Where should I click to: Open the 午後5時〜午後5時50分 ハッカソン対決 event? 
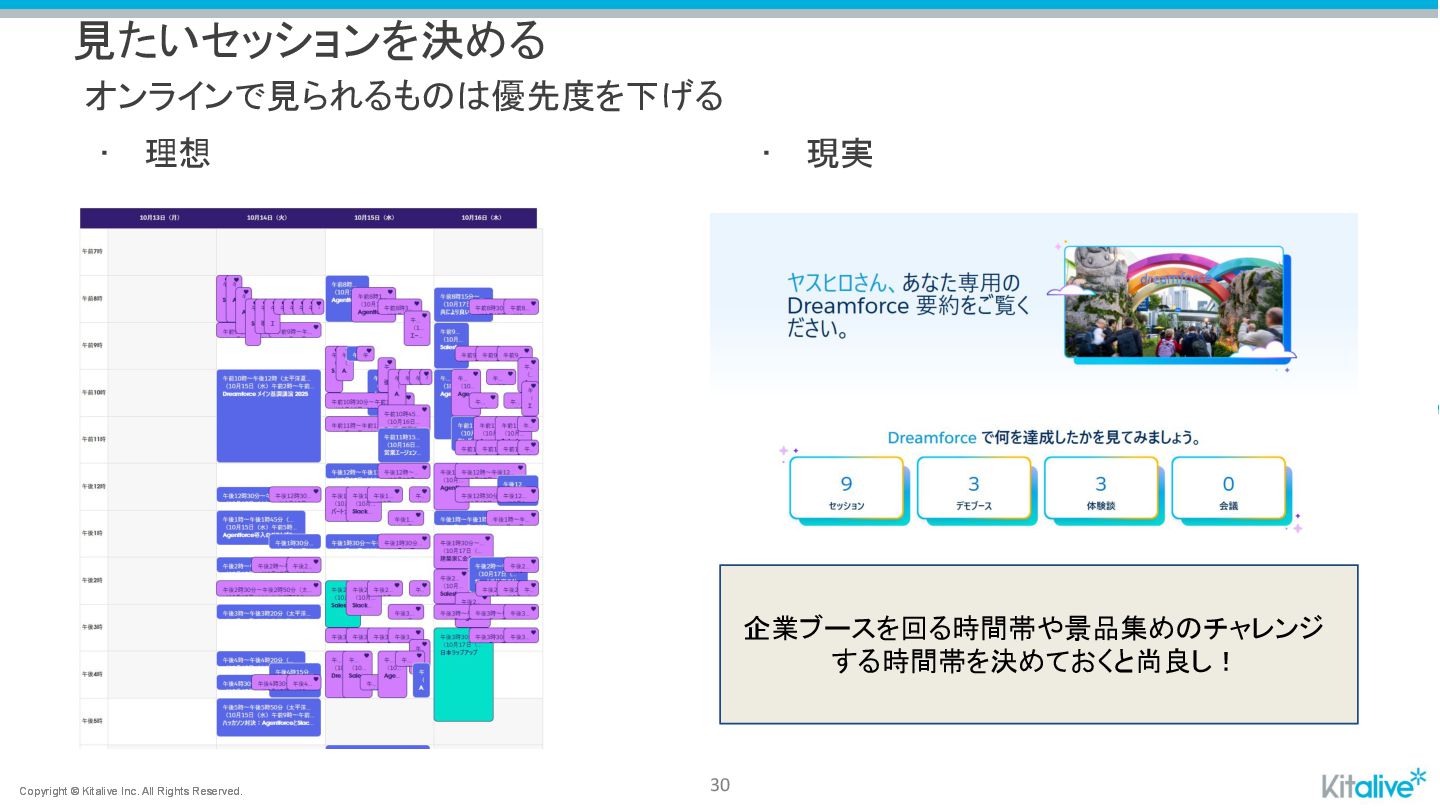[269, 717]
